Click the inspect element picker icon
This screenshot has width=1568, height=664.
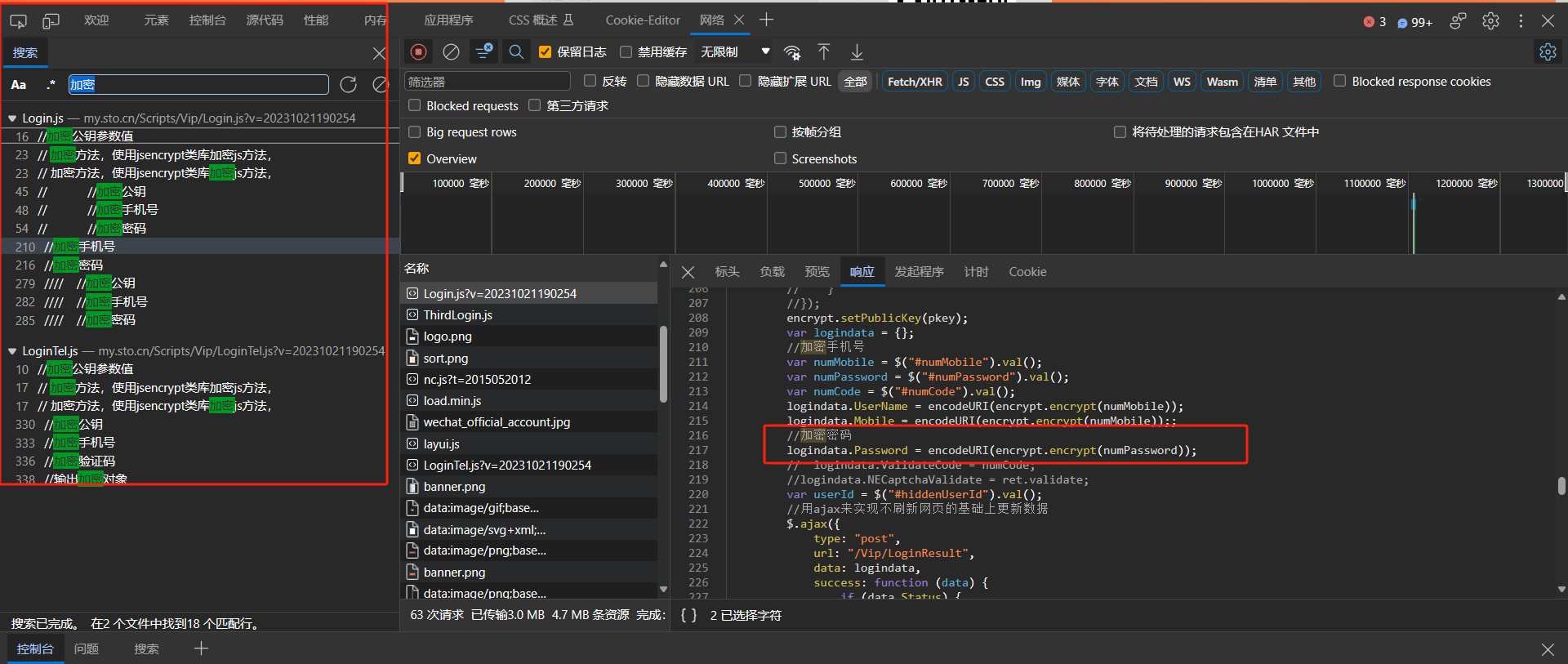point(18,20)
